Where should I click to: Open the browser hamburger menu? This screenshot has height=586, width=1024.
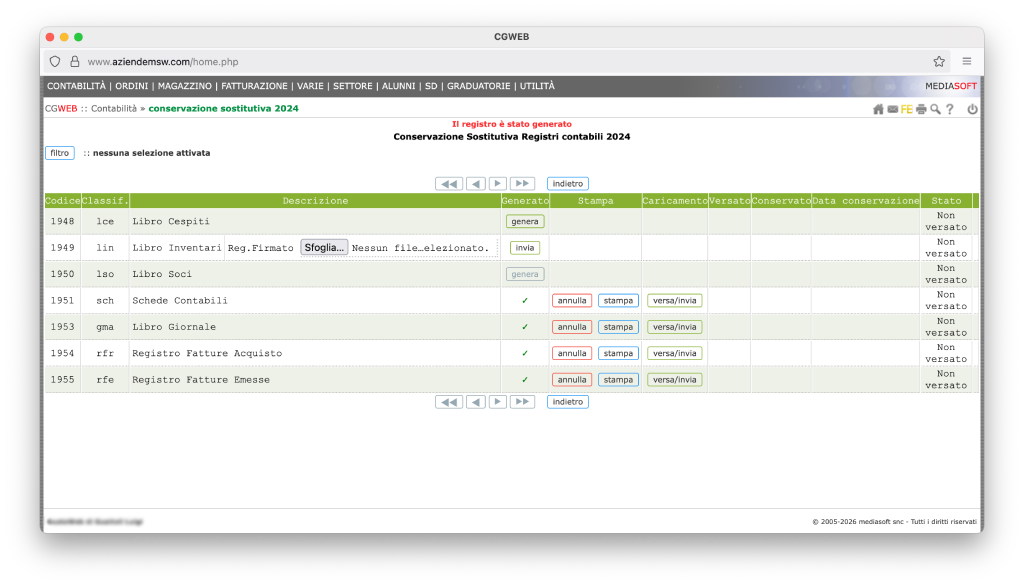click(x=967, y=61)
